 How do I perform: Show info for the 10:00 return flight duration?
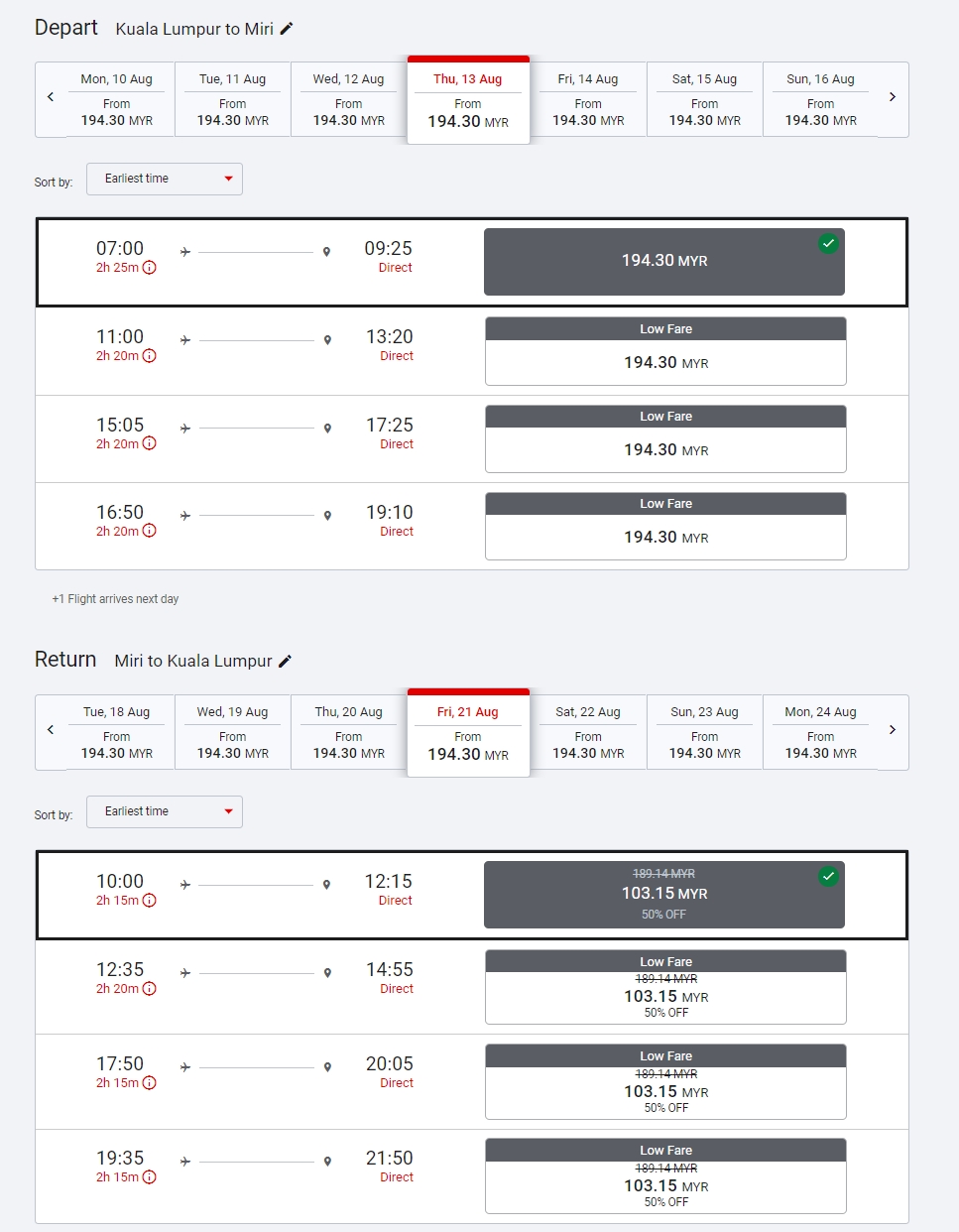point(150,901)
